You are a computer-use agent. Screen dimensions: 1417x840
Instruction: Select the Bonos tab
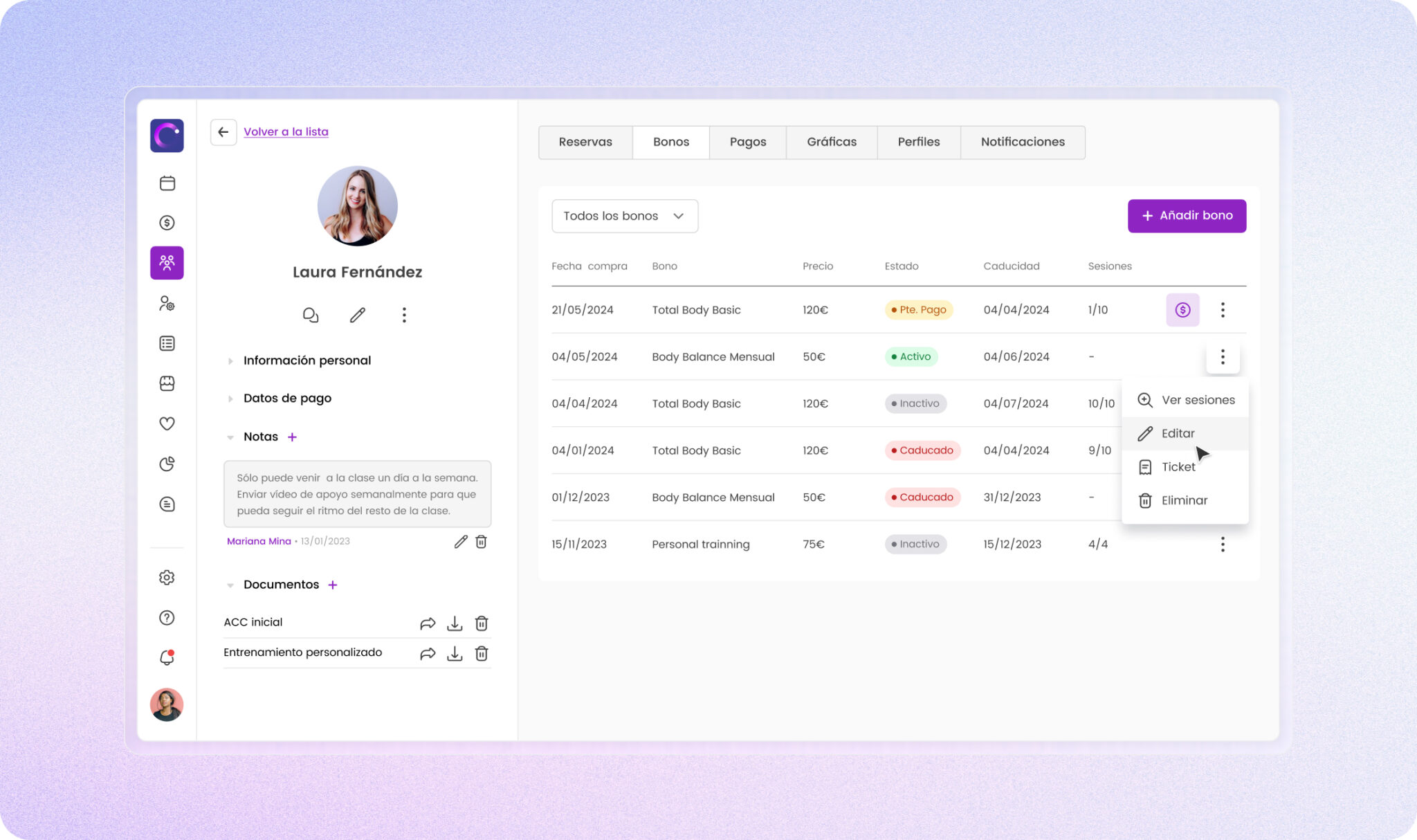click(x=671, y=142)
